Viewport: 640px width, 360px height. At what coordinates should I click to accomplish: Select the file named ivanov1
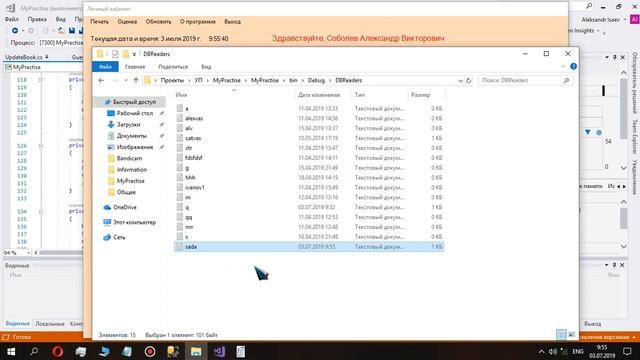click(195, 187)
